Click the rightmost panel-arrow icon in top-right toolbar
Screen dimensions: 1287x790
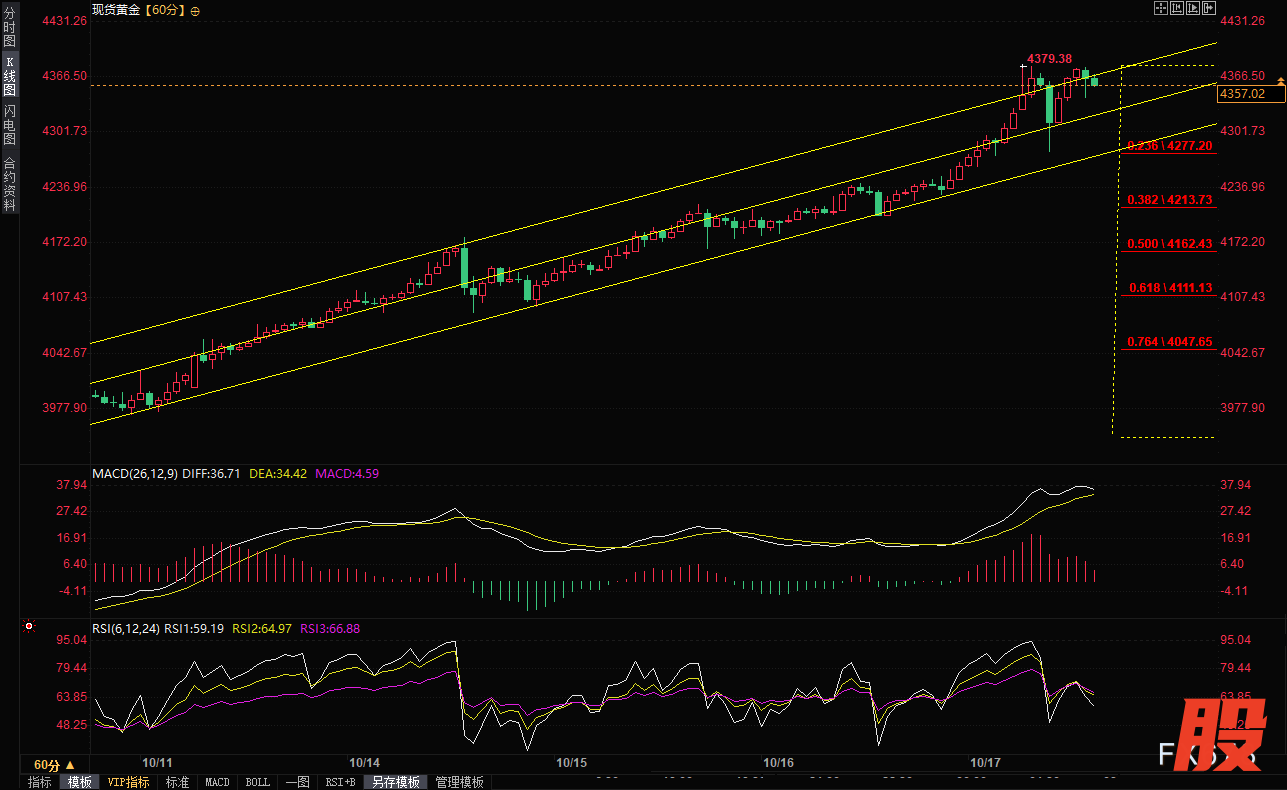[x=1207, y=9]
